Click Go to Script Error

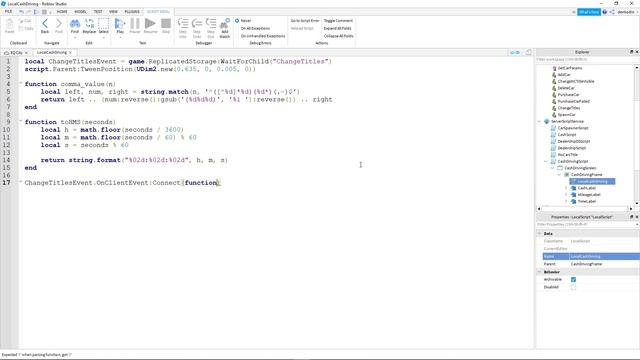pyautogui.click(x=305, y=20)
